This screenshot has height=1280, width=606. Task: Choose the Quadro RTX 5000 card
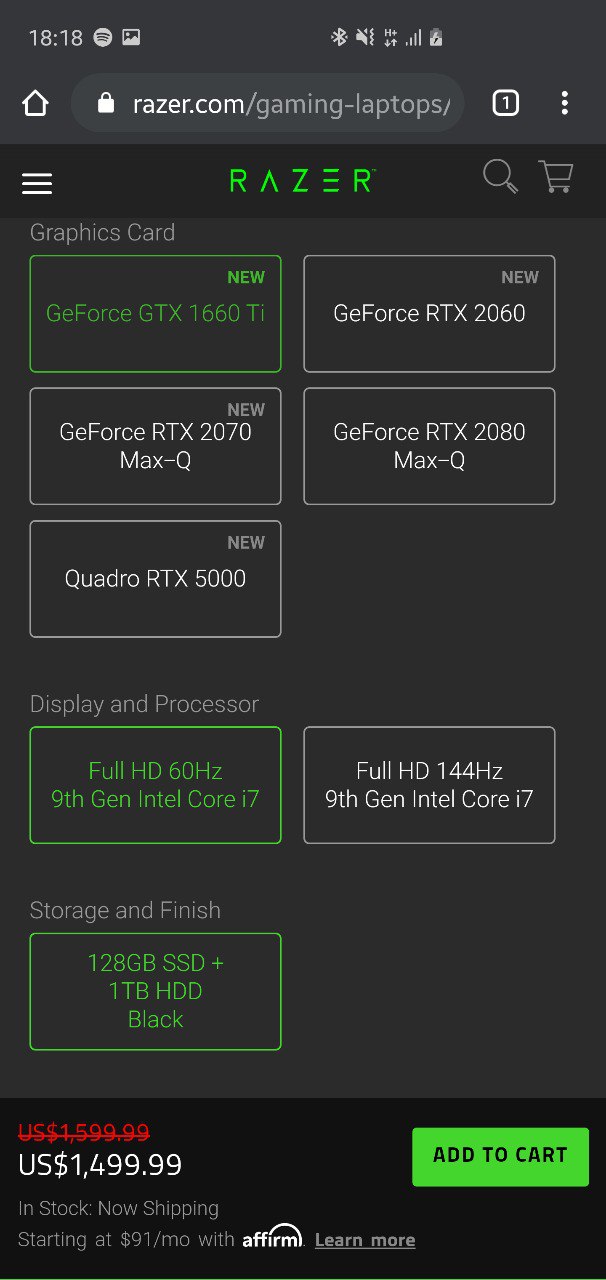(x=155, y=579)
